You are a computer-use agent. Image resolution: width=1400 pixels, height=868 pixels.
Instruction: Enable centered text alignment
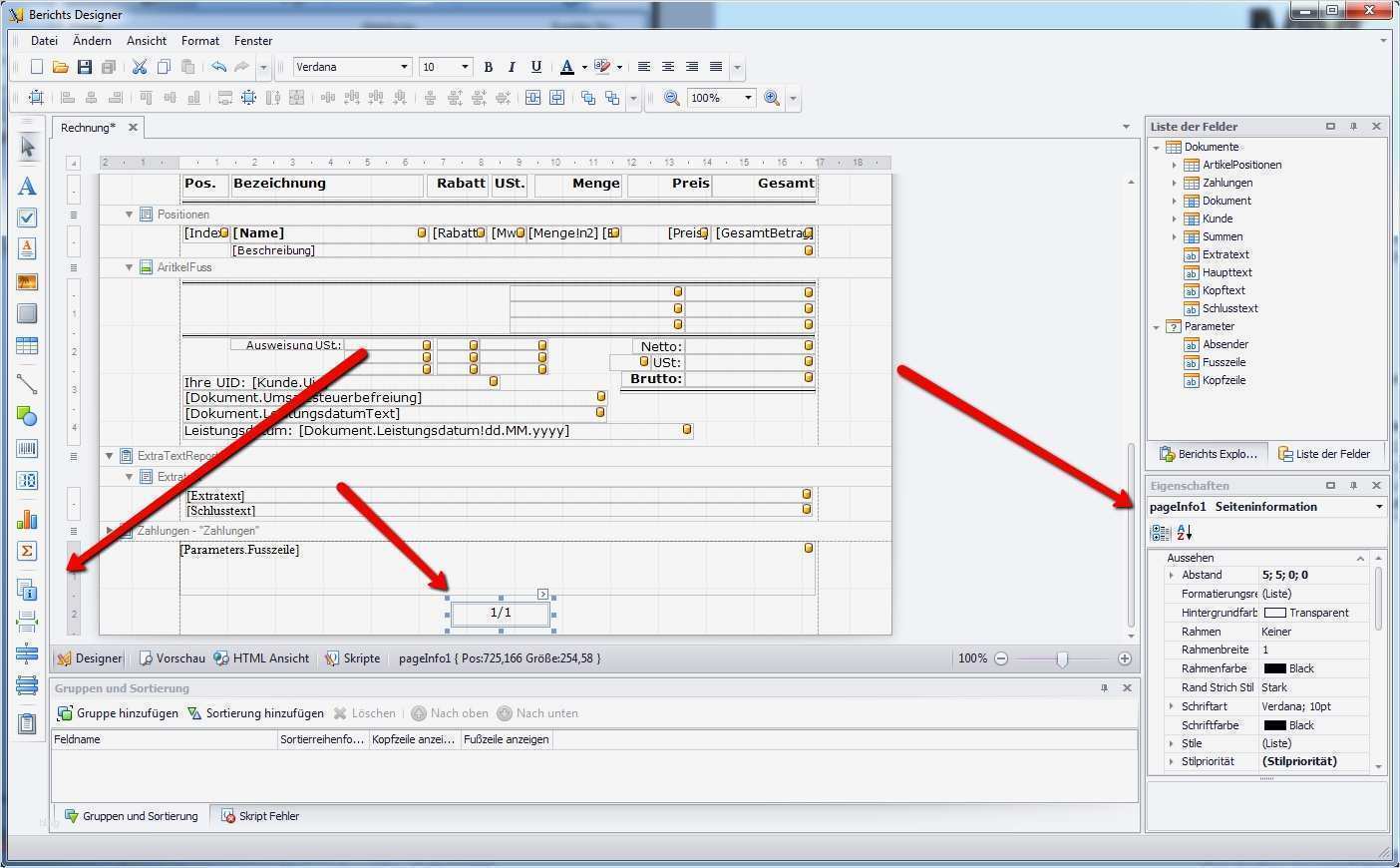point(668,67)
